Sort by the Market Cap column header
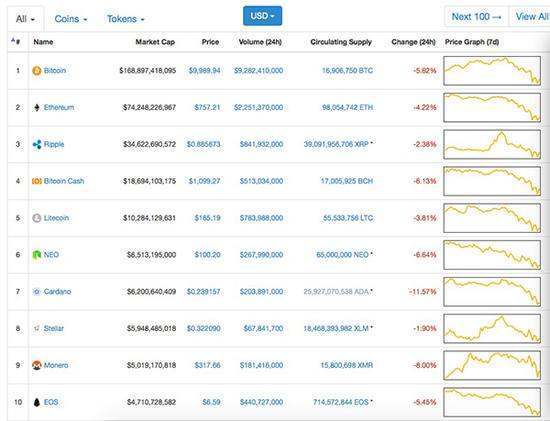This screenshot has height=421, width=550. point(155,42)
